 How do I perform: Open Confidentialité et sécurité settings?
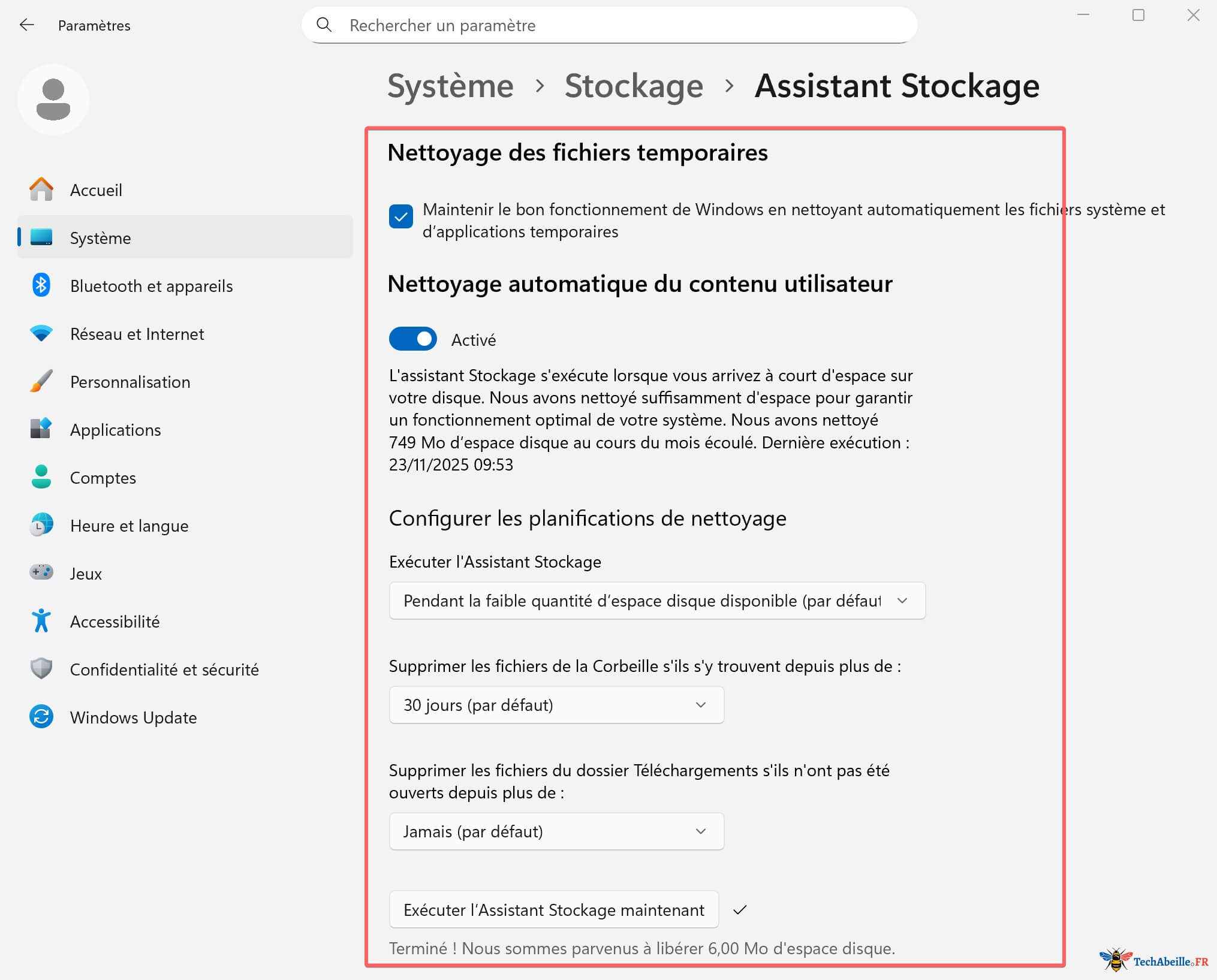164,670
